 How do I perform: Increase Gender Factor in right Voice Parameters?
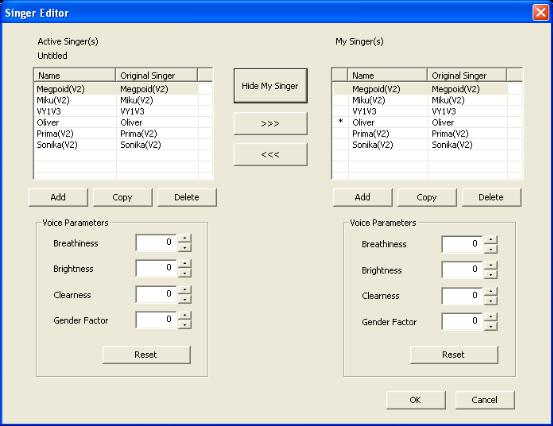[x=491, y=317]
